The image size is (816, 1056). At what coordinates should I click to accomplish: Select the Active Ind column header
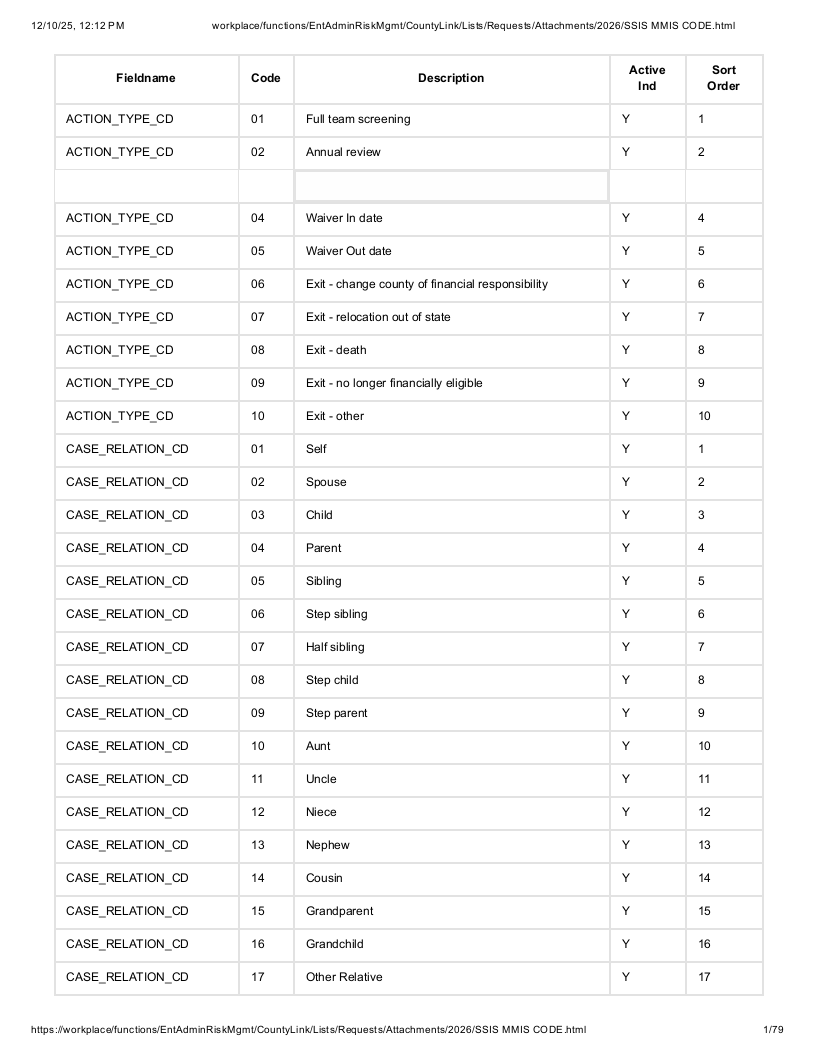pyautogui.click(x=647, y=79)
